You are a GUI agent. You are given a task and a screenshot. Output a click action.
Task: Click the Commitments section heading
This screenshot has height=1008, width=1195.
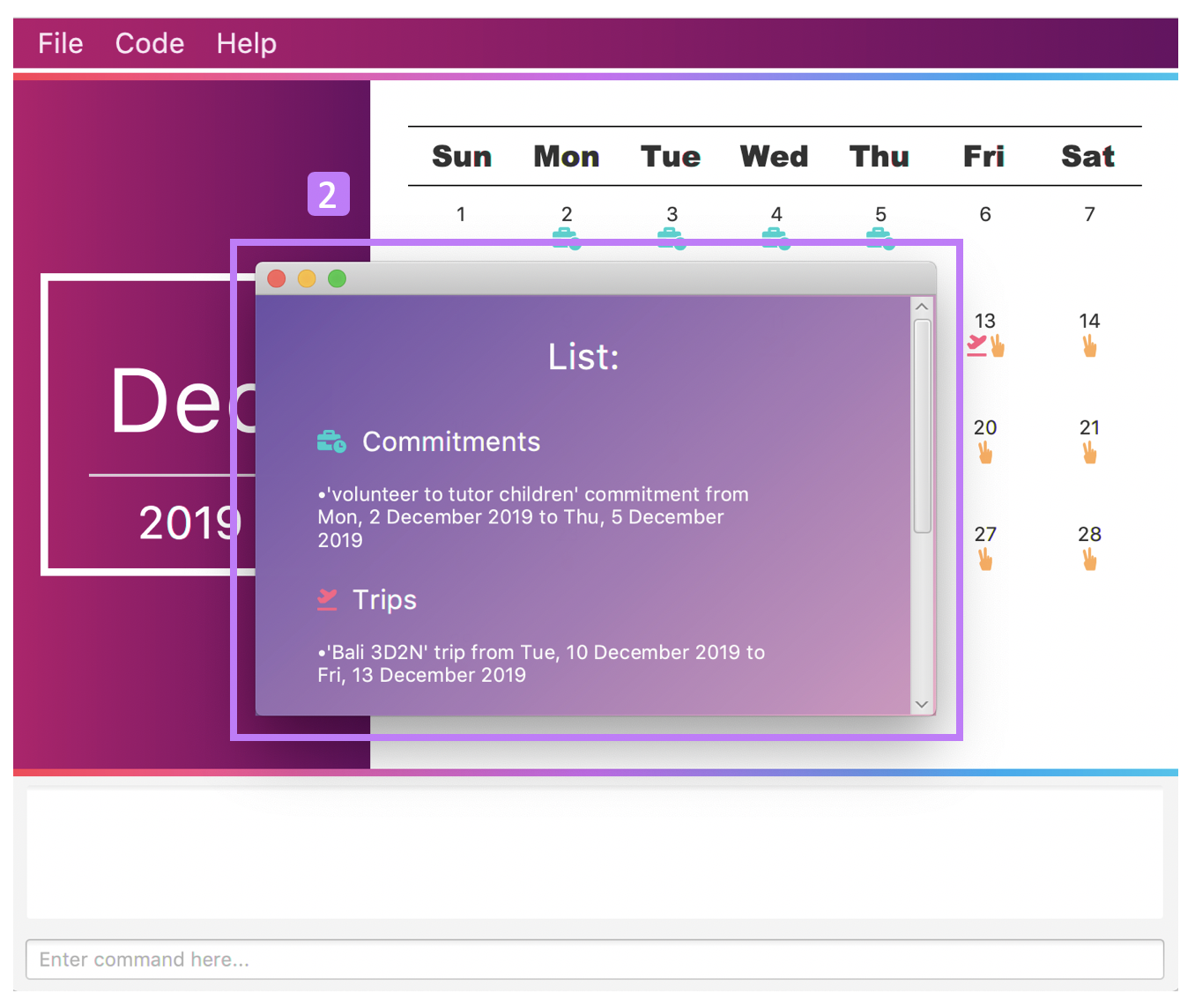pos(451,441)
